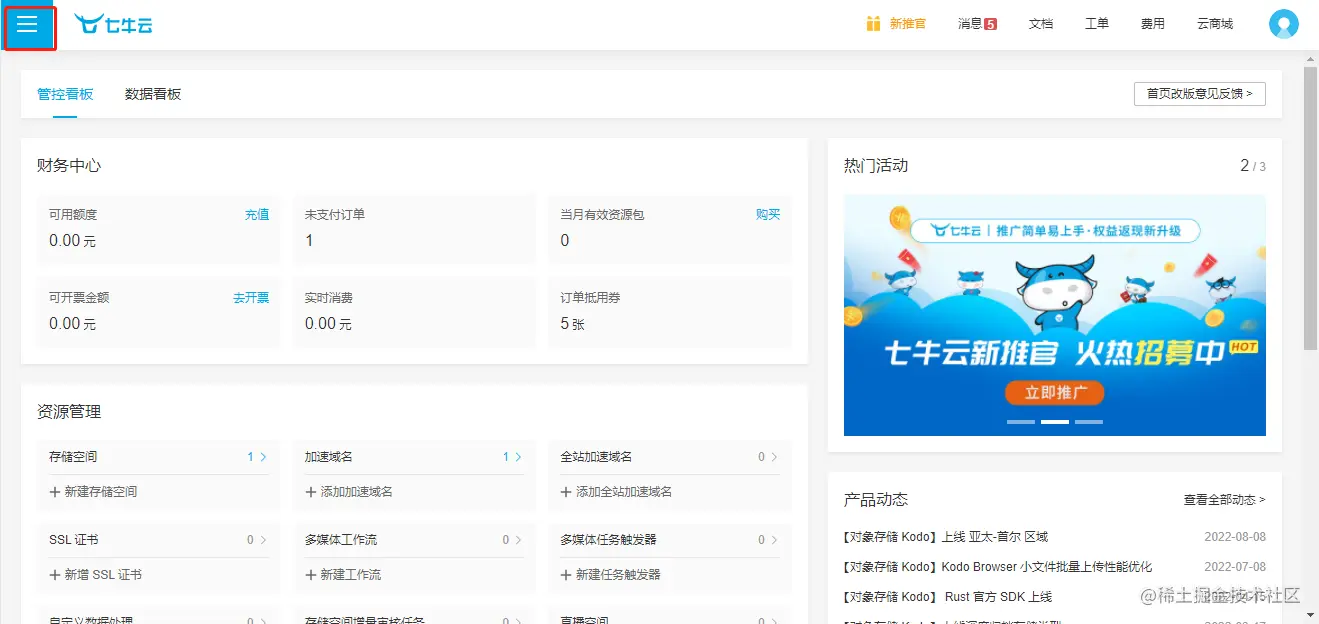This screenshot has height=624, width=1319.
Task: Select second carousel indicator on banner
Action: pos(1055,422)
